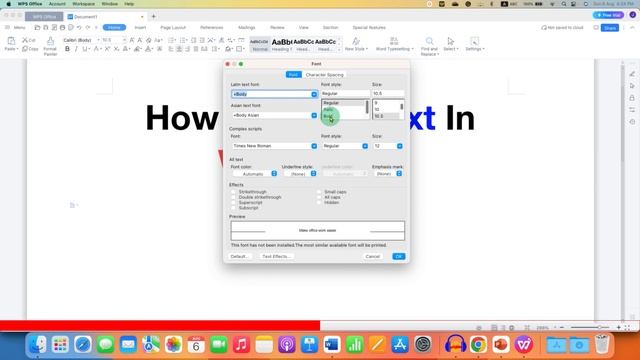Image resolution: width=640 pixels, height=360 pixels.
Task: Open the Window menu in menu bar
Action: coord(109,4)
